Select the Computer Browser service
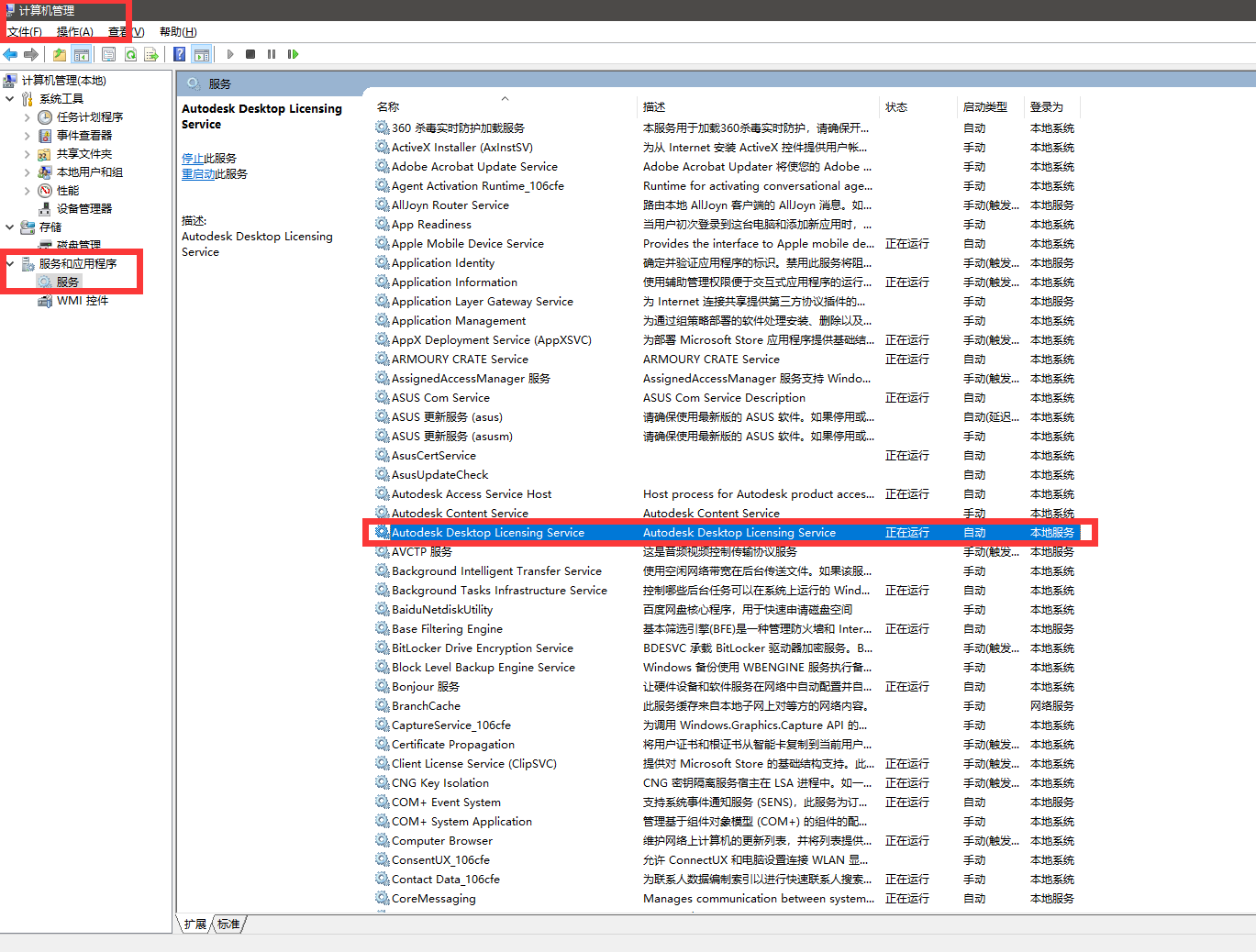This screenshot has height=952, width=1256. [x=728, y=841]
